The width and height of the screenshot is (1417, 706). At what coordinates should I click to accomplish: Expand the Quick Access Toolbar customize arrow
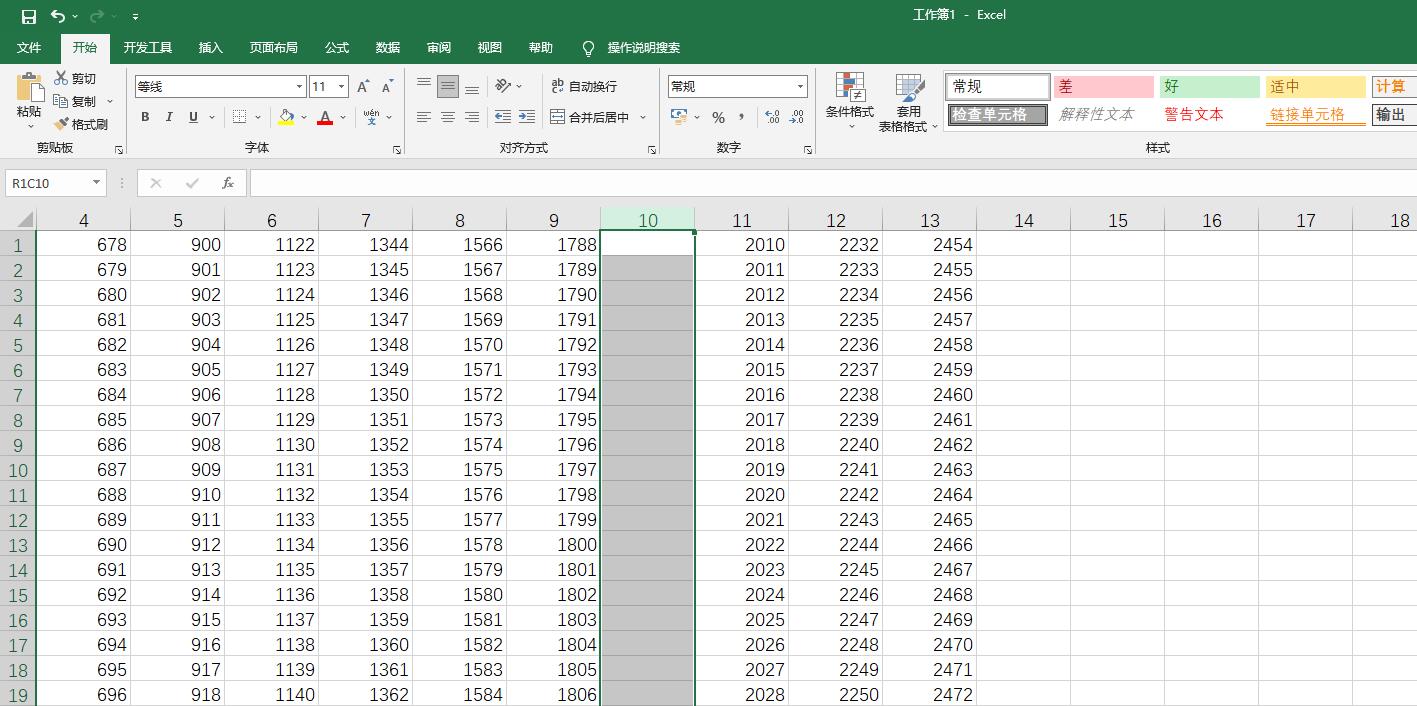[x=135, y=16]
